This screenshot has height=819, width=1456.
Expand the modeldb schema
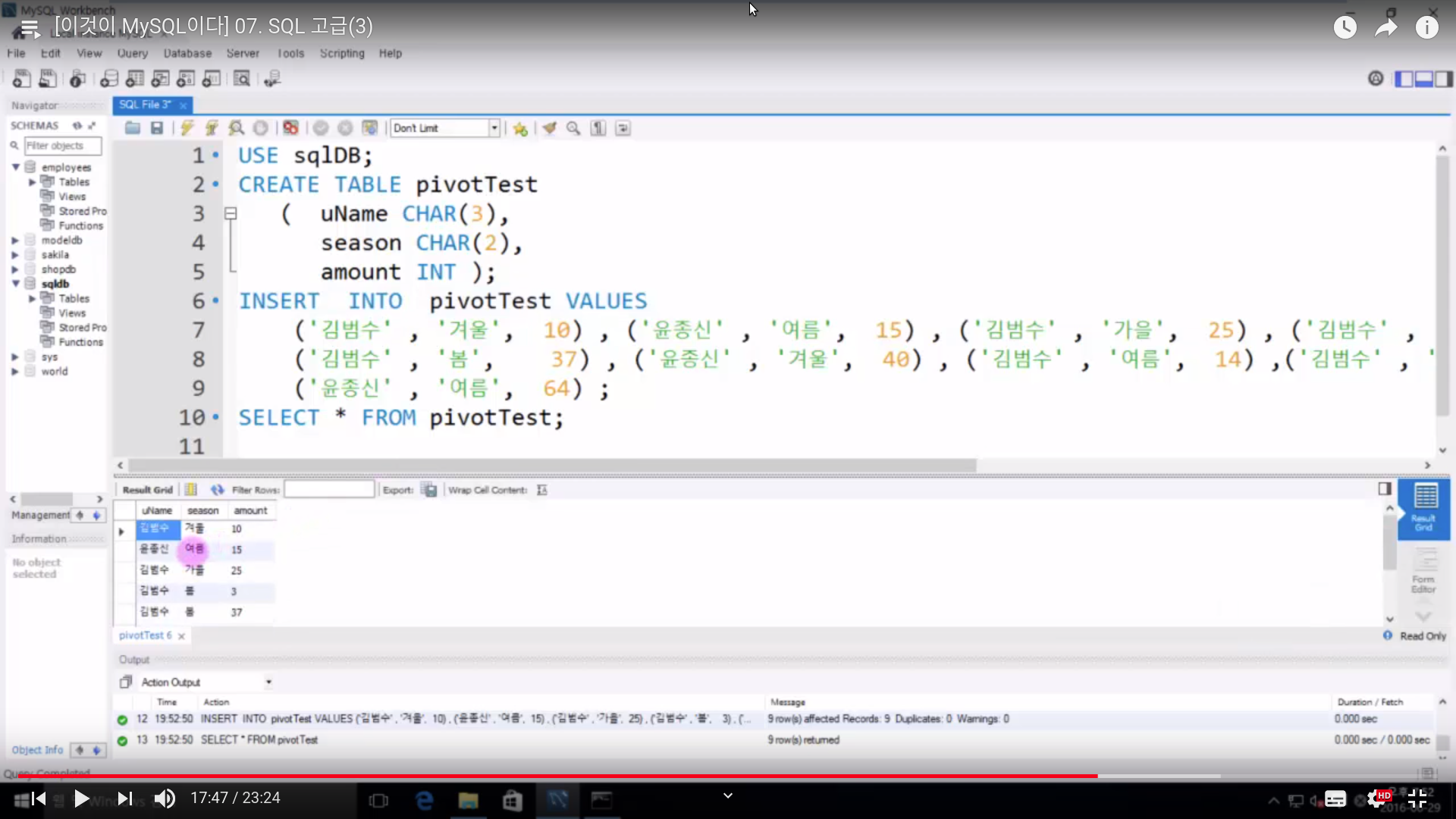pos(15,240)
